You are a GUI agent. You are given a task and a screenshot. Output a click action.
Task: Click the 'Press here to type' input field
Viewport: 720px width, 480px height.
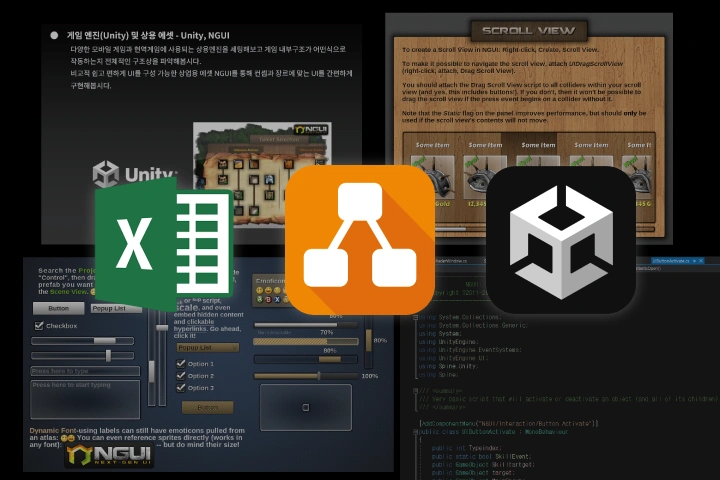coord(85,371)
